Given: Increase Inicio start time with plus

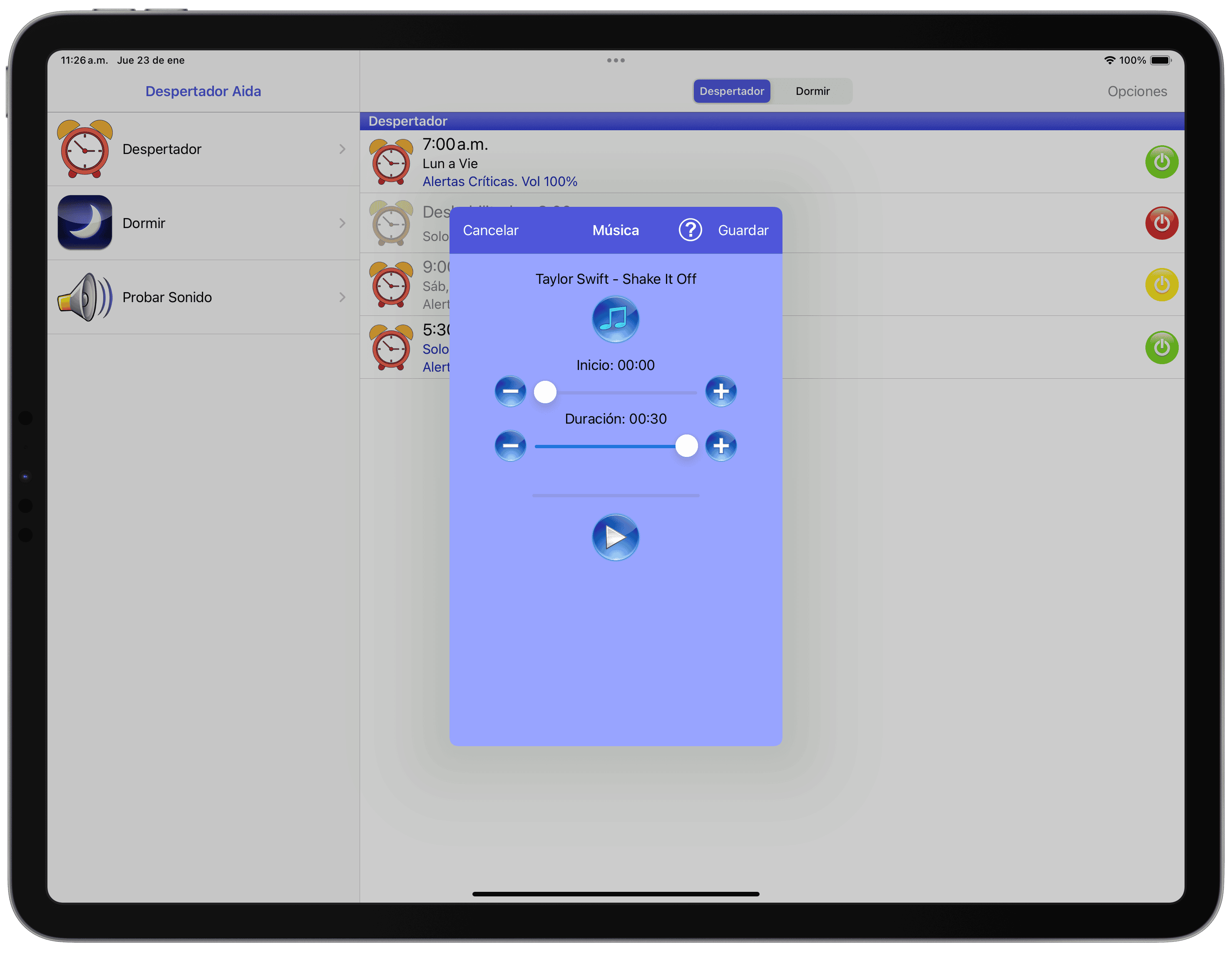Looking at the screenshot, I should pos(721,391).
